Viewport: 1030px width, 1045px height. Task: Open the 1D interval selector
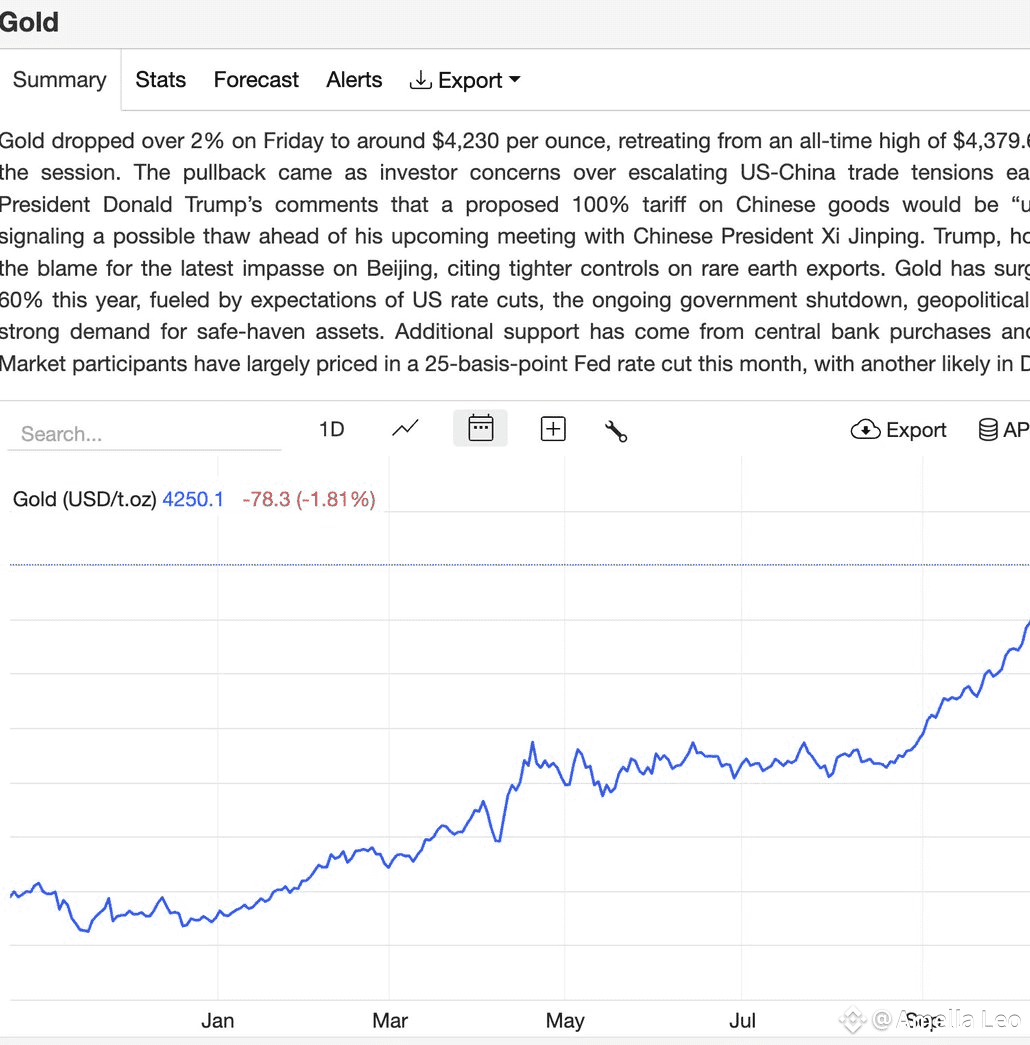[x=331, y=429]
